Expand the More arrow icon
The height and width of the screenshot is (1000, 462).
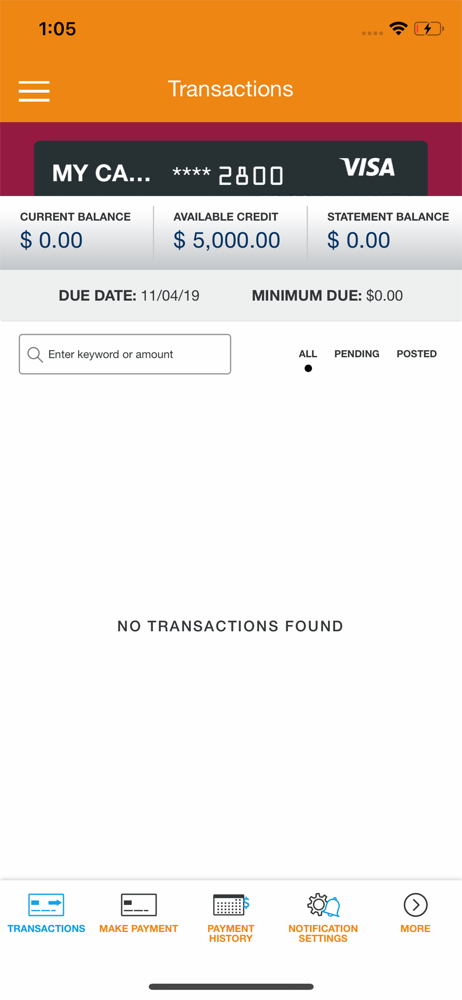point(415,904)
